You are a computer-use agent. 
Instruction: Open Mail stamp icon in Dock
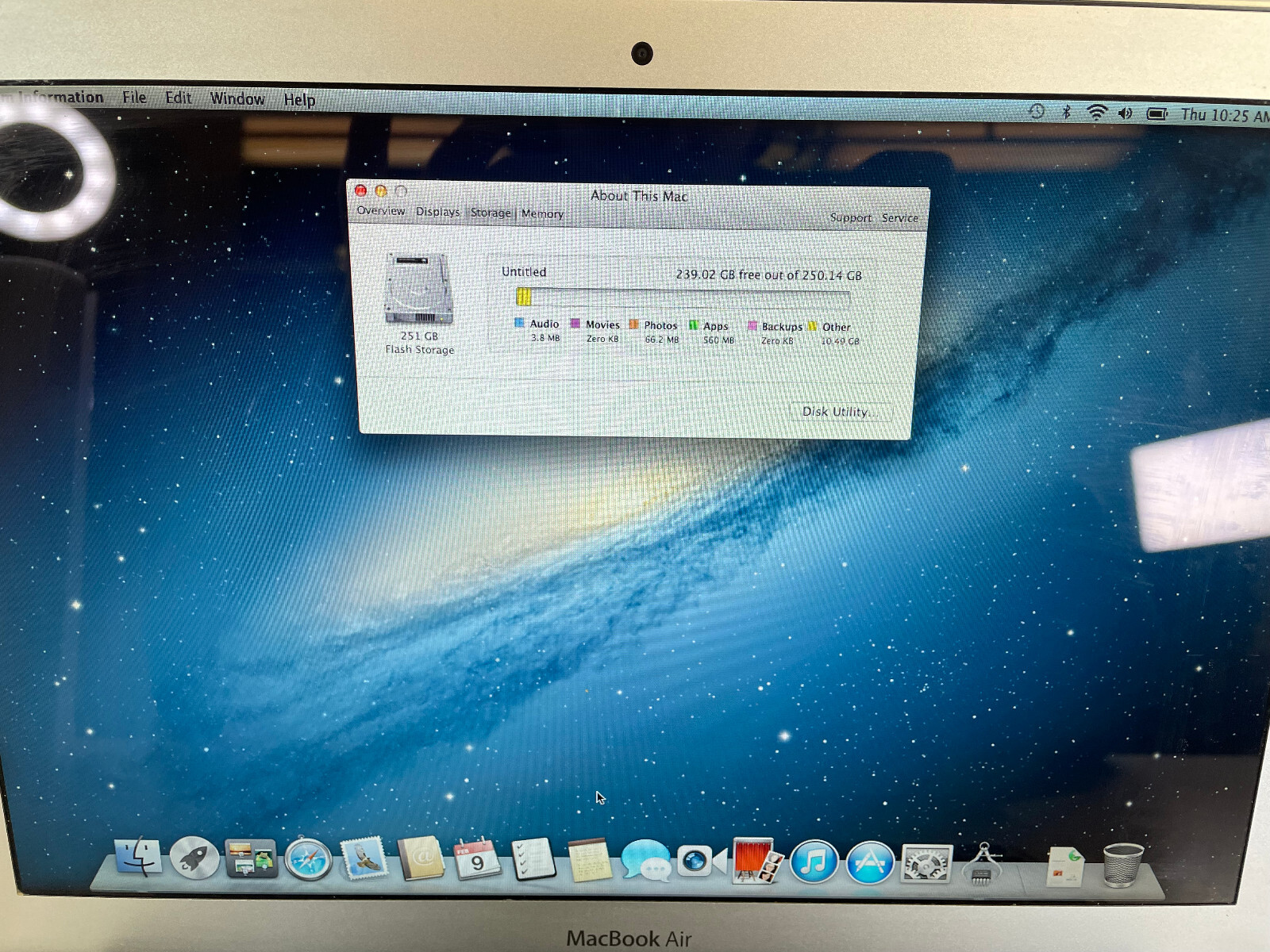coord(364,859)
